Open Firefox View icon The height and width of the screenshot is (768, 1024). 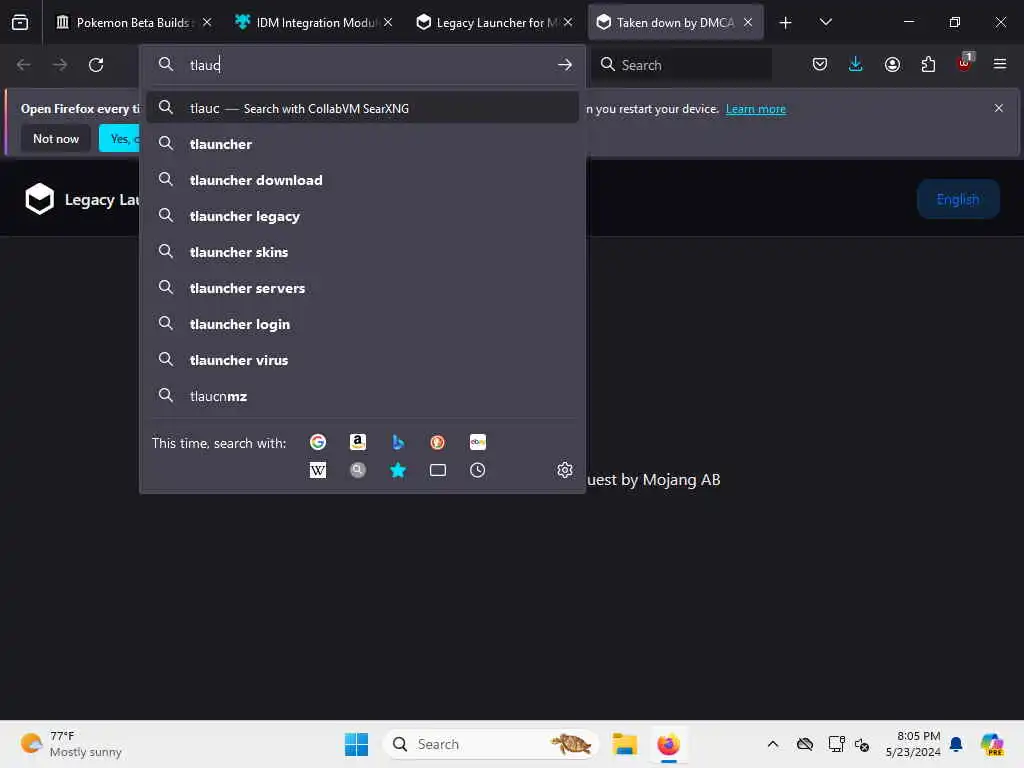20,22
